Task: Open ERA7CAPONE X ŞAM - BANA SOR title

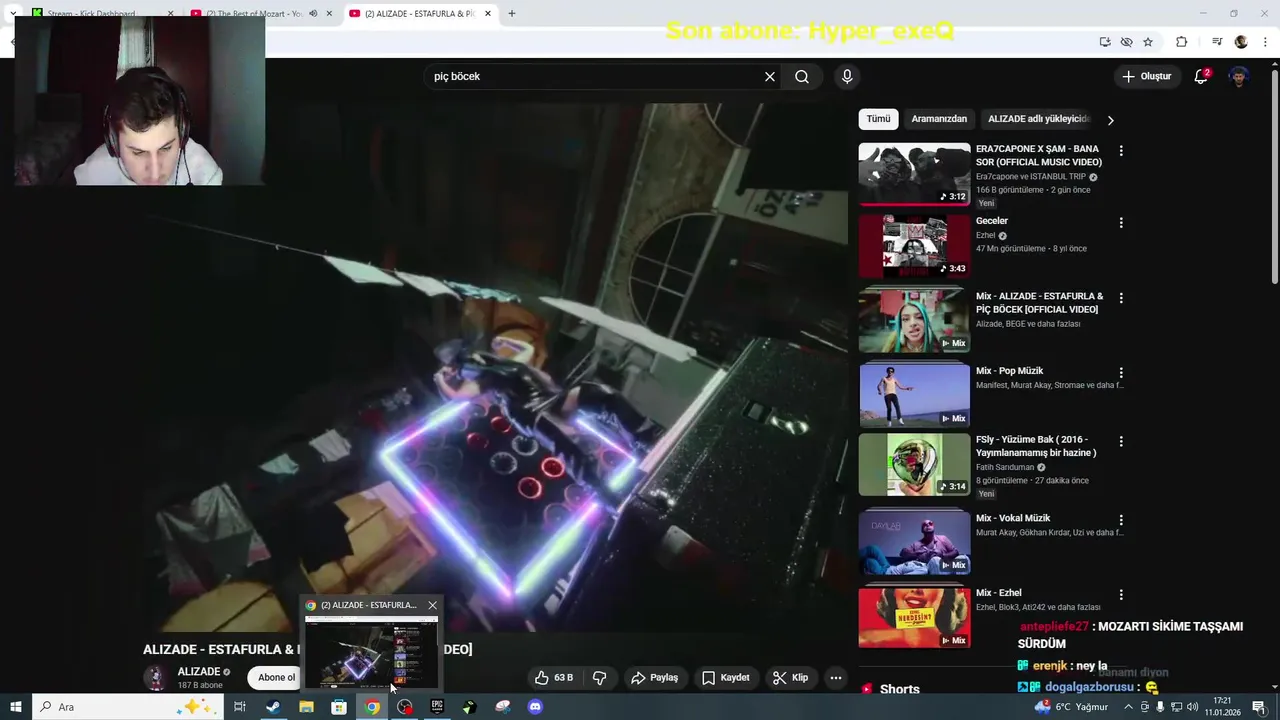Action: 1039,155
